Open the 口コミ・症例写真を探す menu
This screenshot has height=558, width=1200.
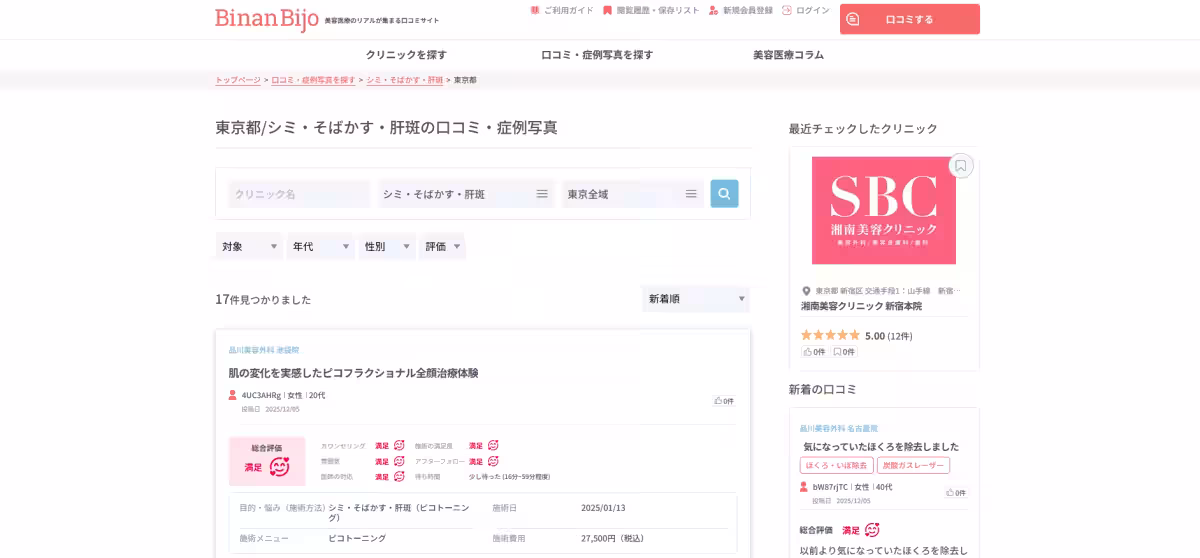point(597,55)
